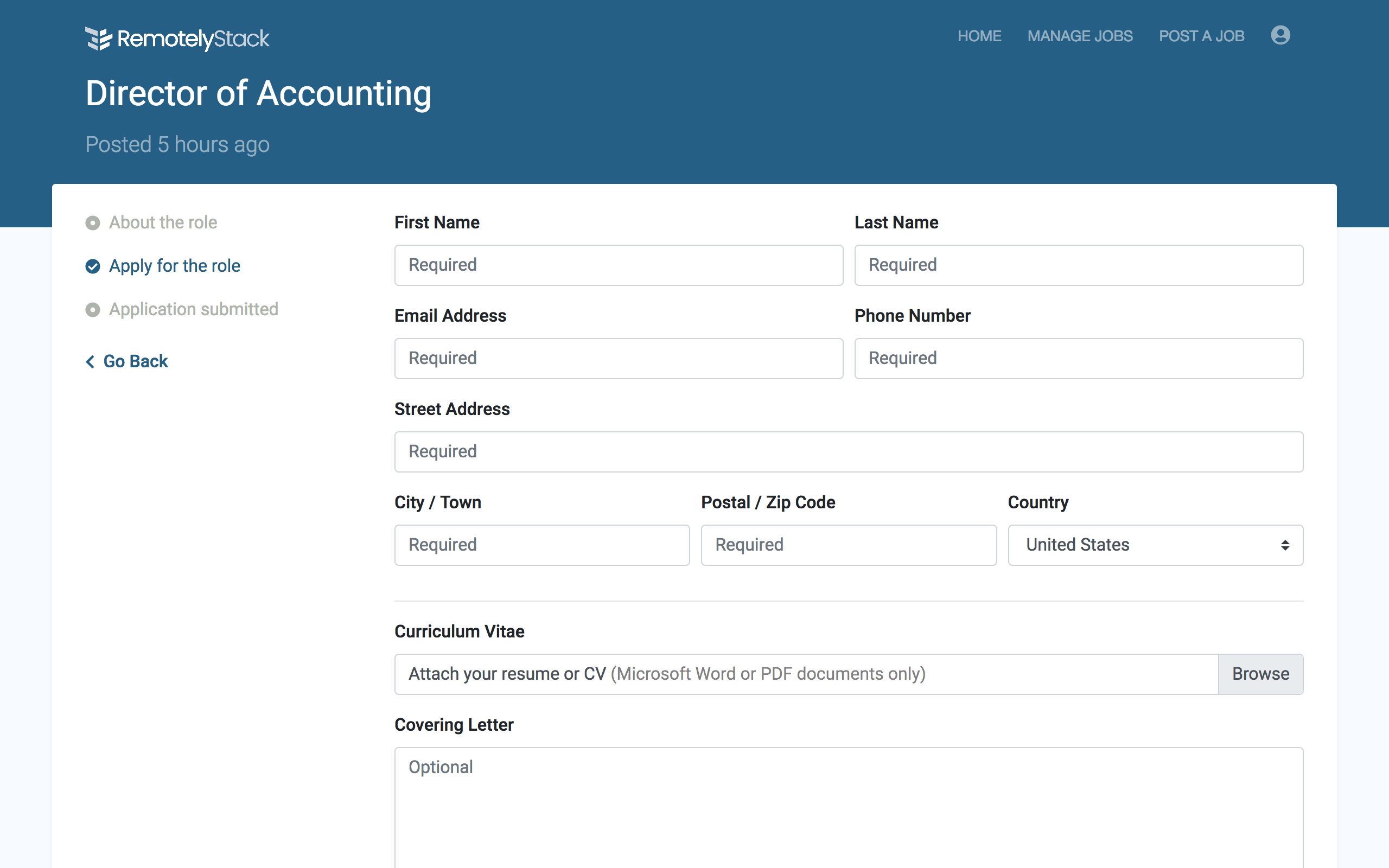The height and width of the screenshot is (868, 1389).
Task: Click the RemotelyStack logo icon
Action: pyautogui.click(x=98, y=39)
